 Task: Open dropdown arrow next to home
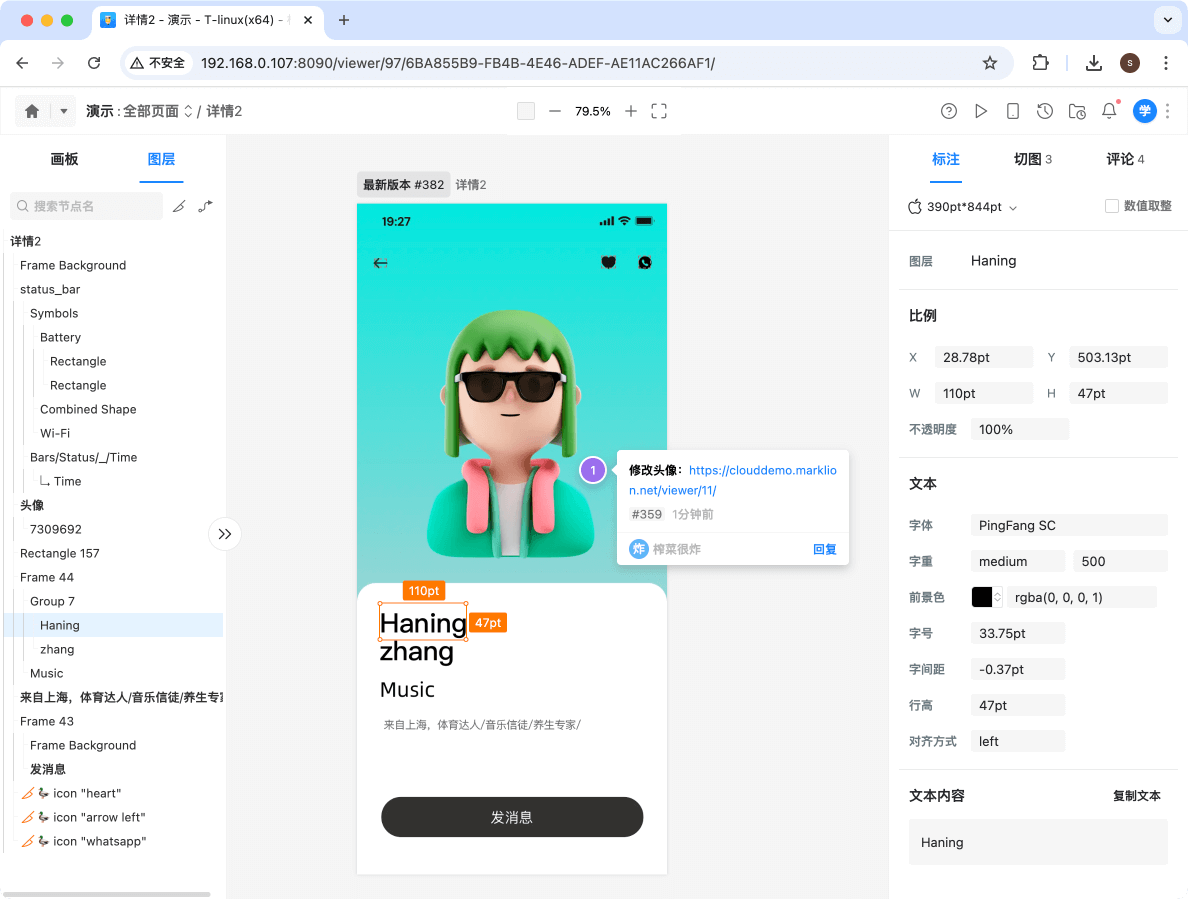tap(64, 111)
